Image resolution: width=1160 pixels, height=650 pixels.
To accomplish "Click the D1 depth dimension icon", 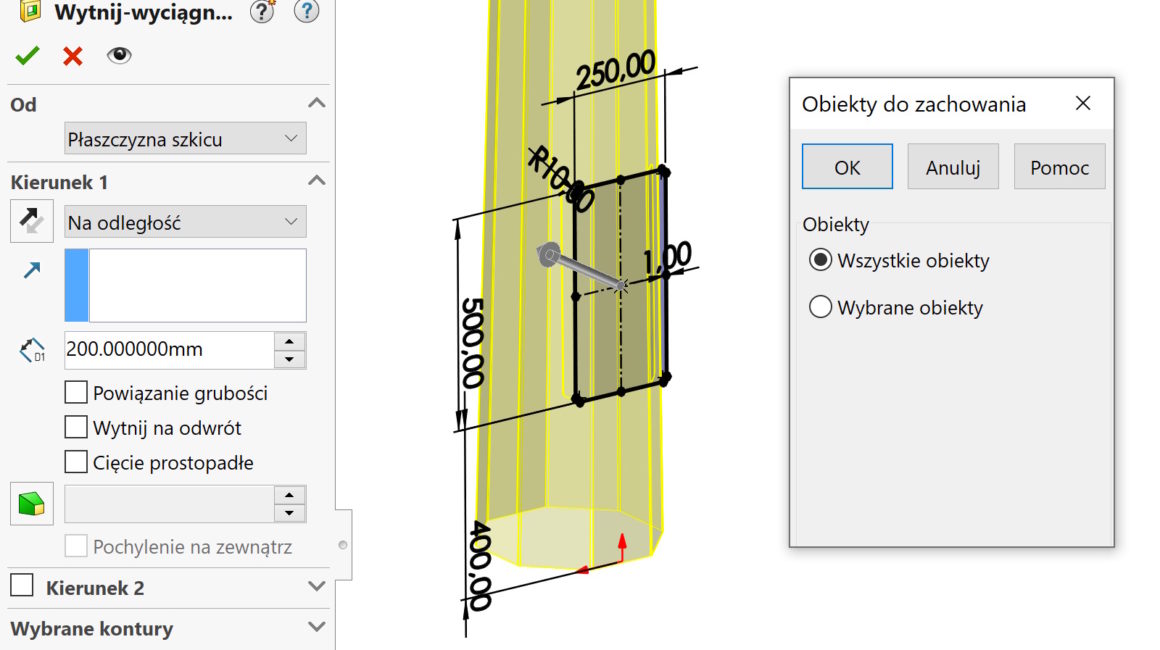I will [31, 350].
